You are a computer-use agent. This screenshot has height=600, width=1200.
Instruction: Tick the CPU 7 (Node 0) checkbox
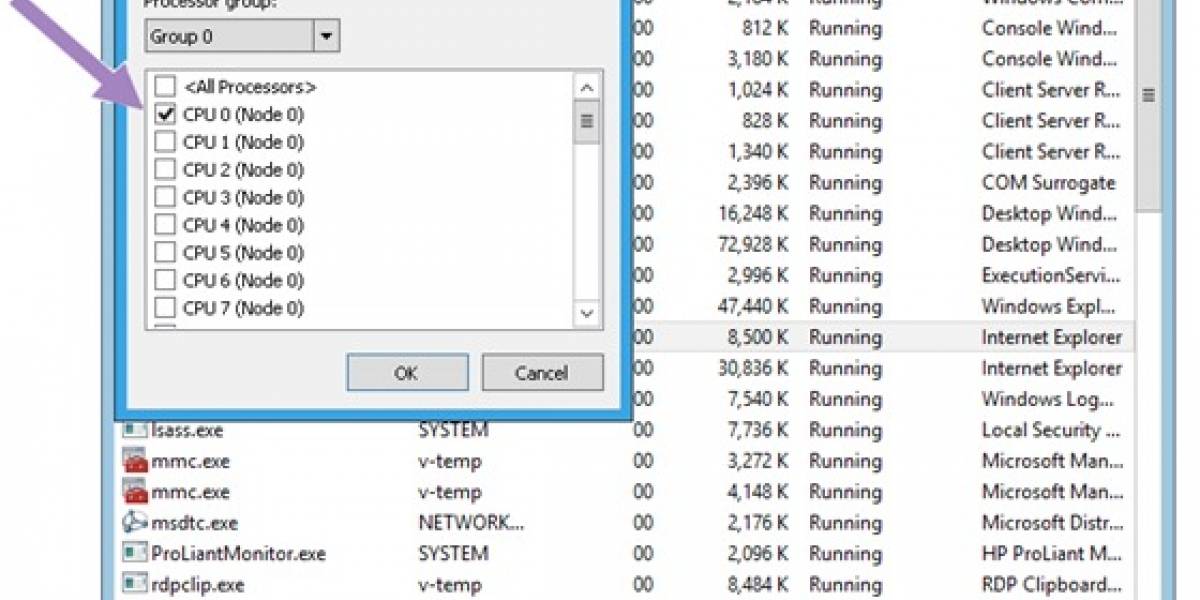tap(165, 308)
